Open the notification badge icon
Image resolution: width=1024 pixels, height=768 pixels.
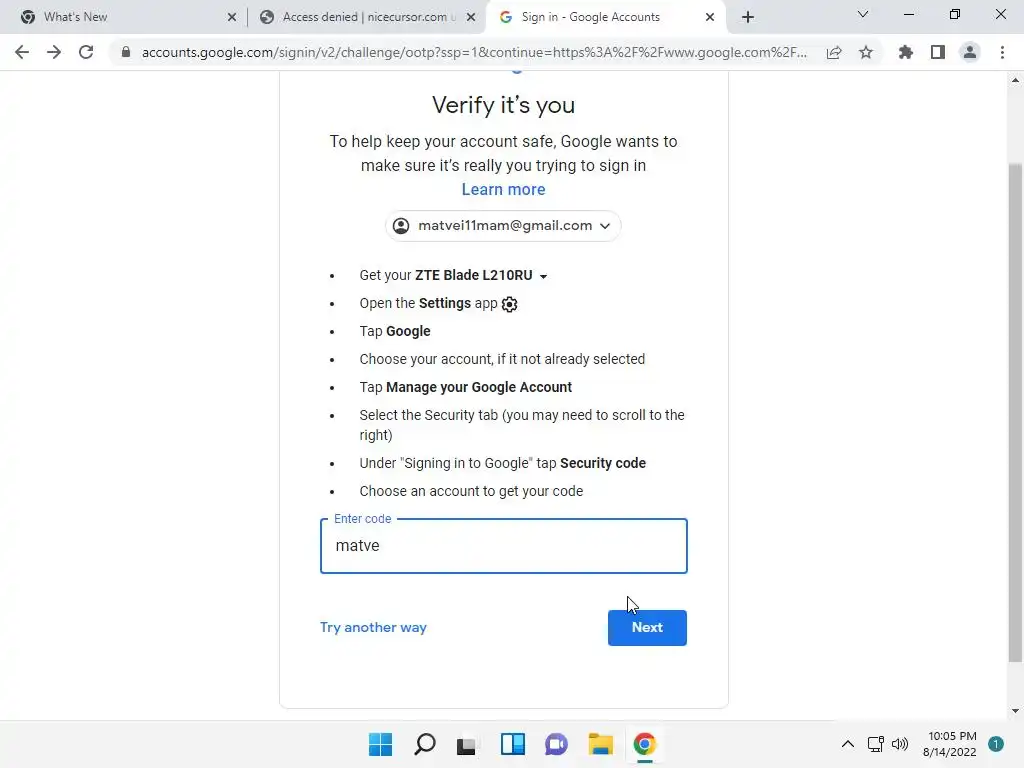(x=995, y=744)
